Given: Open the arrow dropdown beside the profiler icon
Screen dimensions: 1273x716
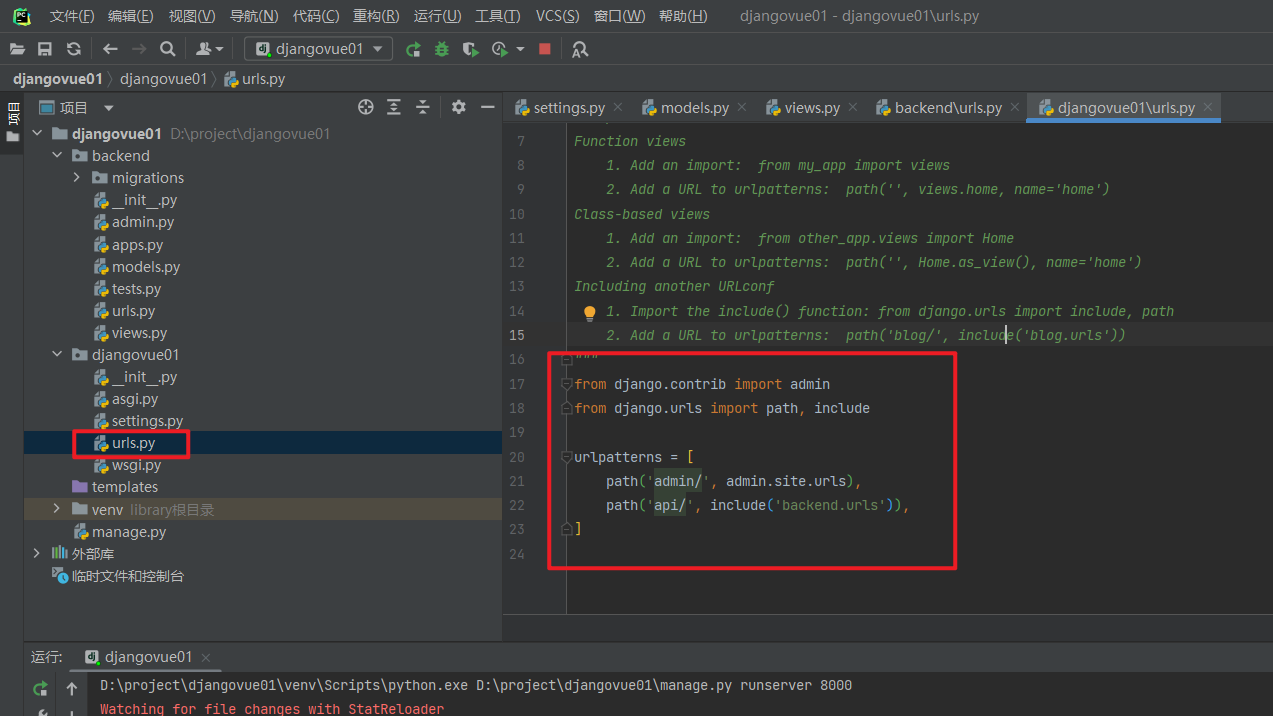Looking at the screenshot, I should pyautogui.click(x=521, y=49).
